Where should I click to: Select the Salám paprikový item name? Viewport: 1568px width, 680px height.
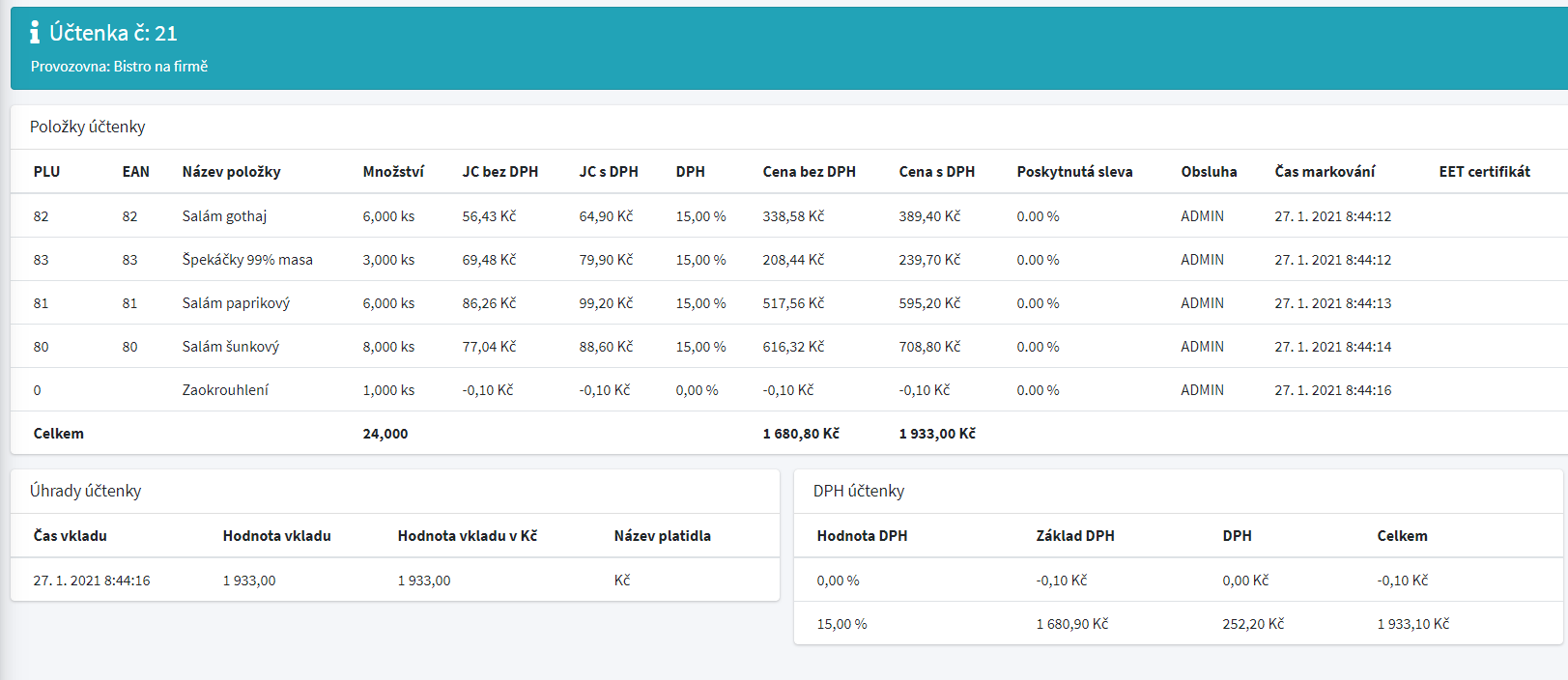236,303
